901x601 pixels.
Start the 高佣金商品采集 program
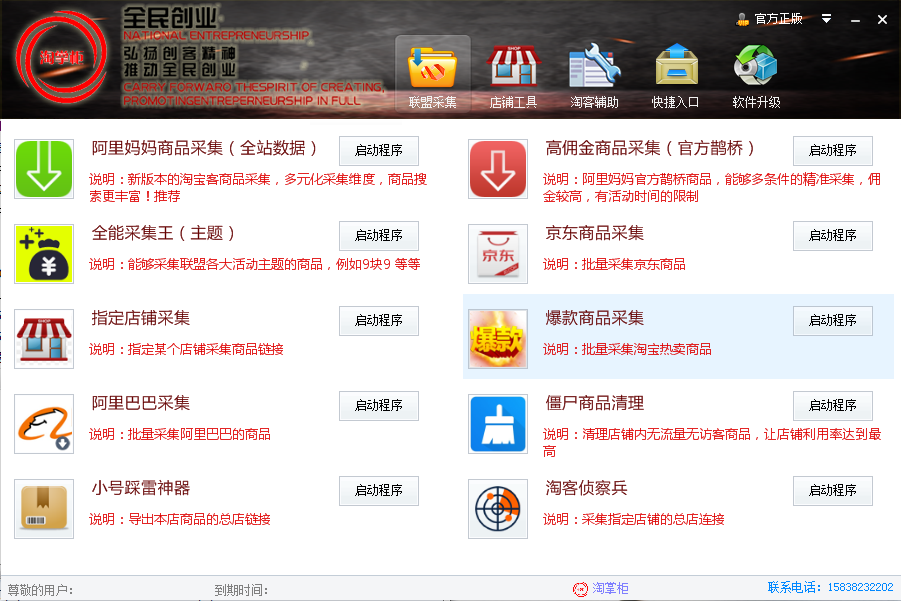point(833,151)
